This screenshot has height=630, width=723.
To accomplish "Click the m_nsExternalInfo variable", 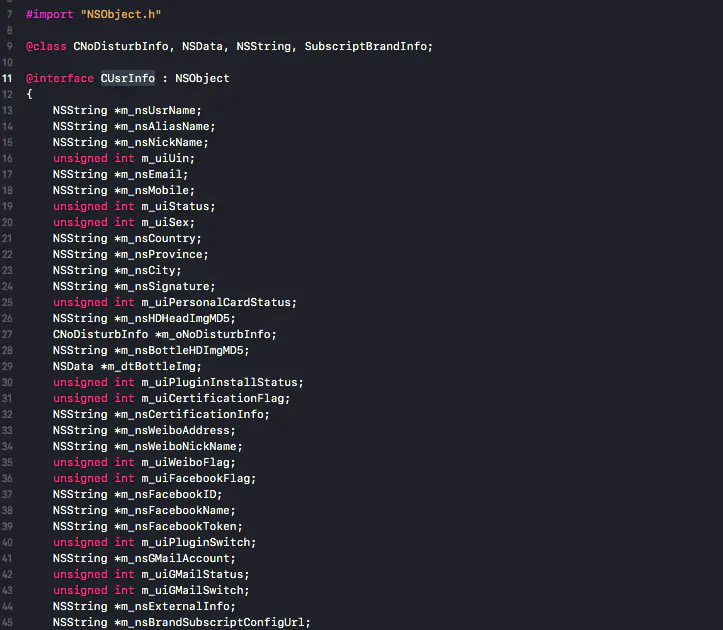I will pyautogui.click(x=176, y=606).
